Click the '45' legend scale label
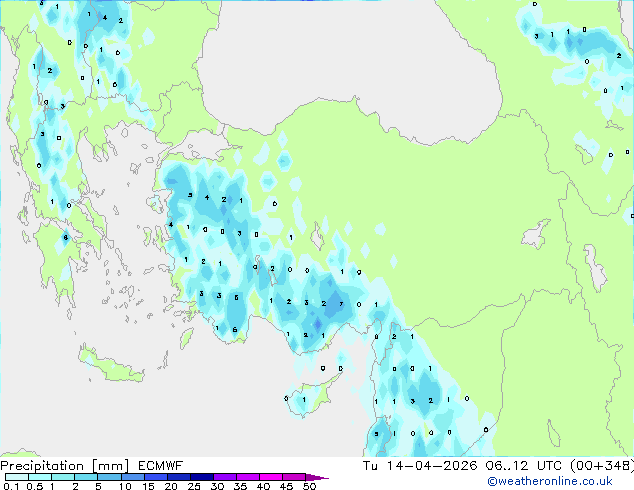 click(286, 486)
